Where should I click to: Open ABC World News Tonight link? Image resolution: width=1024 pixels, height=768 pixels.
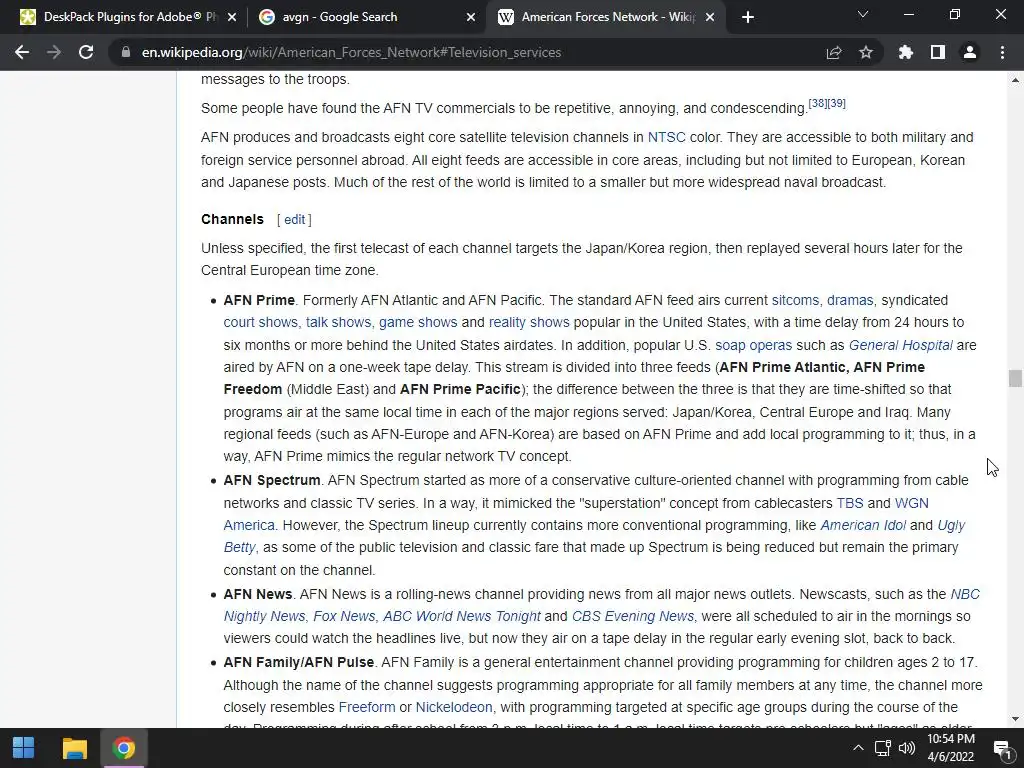[x=462, y=616]
